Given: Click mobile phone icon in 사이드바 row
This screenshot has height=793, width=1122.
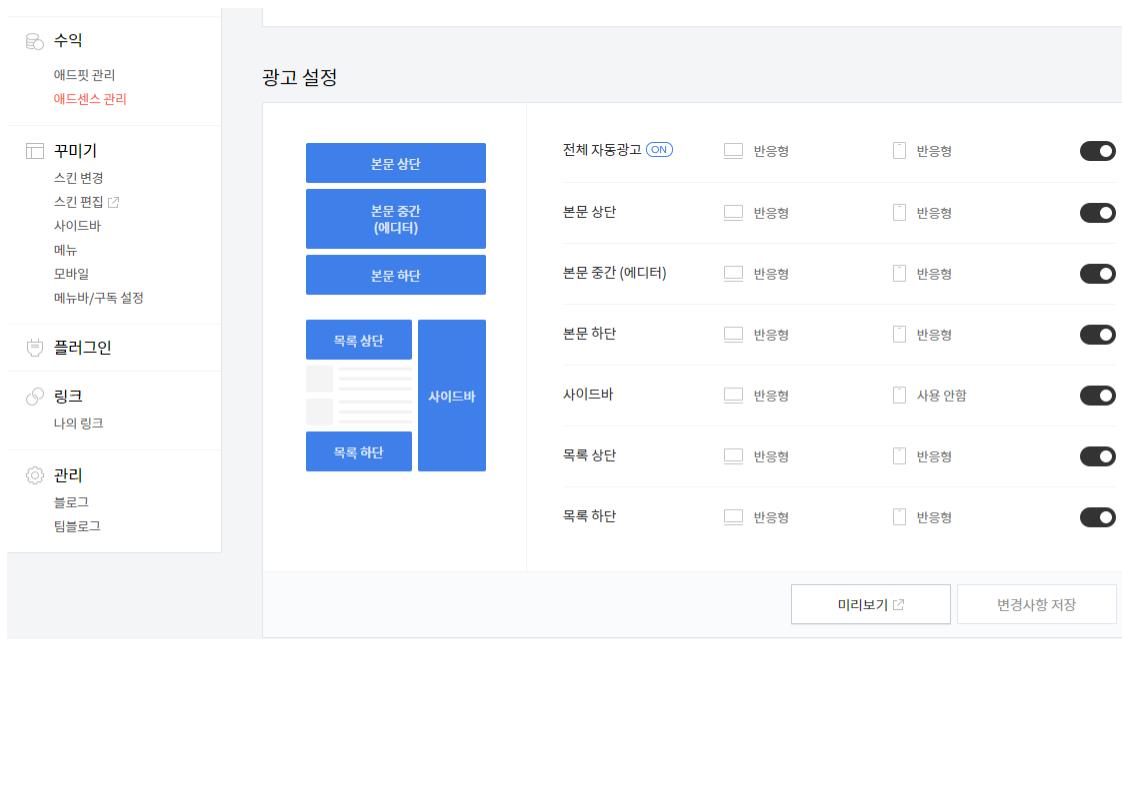Looking at the screenshot, I should (899, 395).
